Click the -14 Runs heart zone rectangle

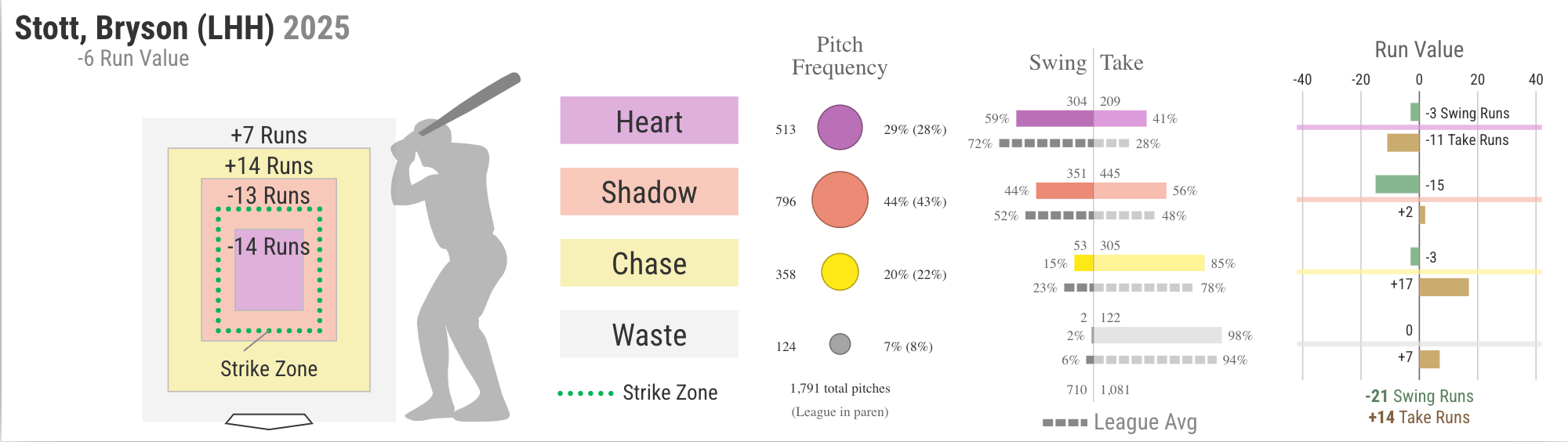pos(269,270)
